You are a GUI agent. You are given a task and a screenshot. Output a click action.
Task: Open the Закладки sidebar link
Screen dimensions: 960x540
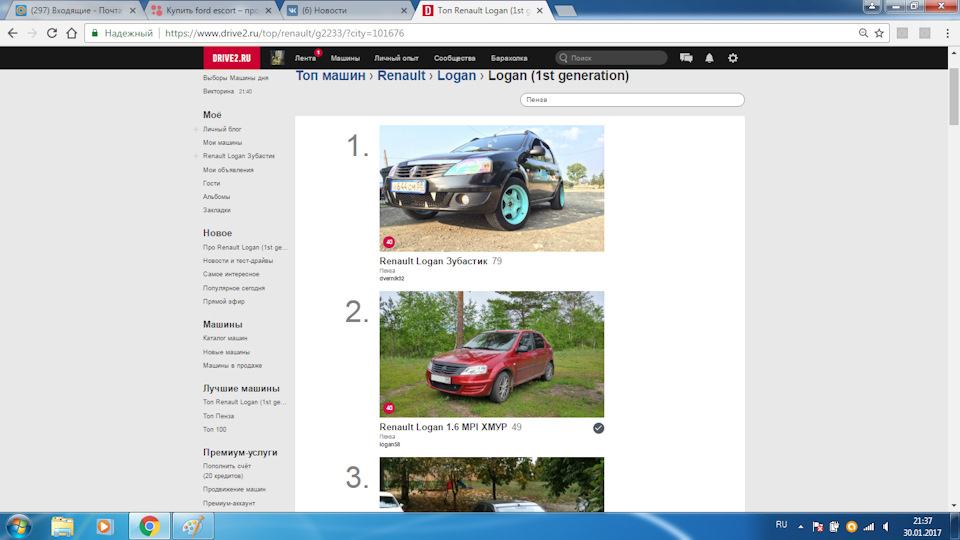tap(217, 211)
